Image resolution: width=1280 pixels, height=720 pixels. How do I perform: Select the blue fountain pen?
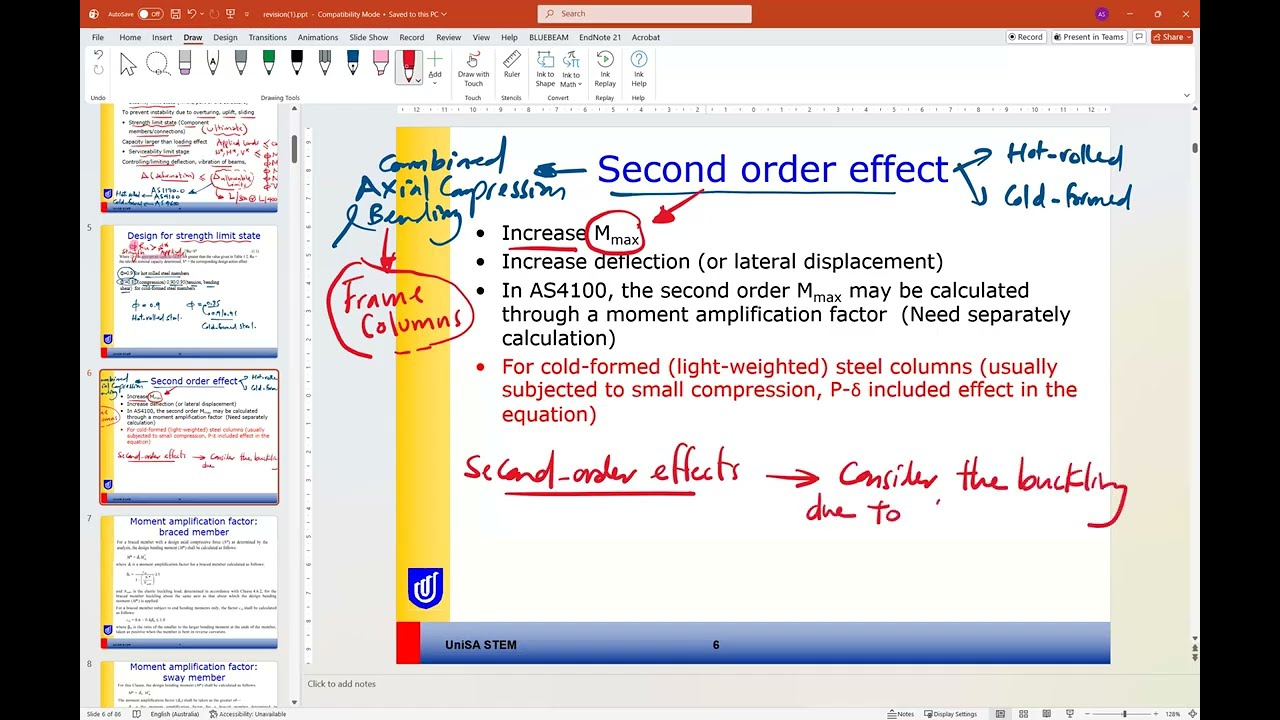353,65
